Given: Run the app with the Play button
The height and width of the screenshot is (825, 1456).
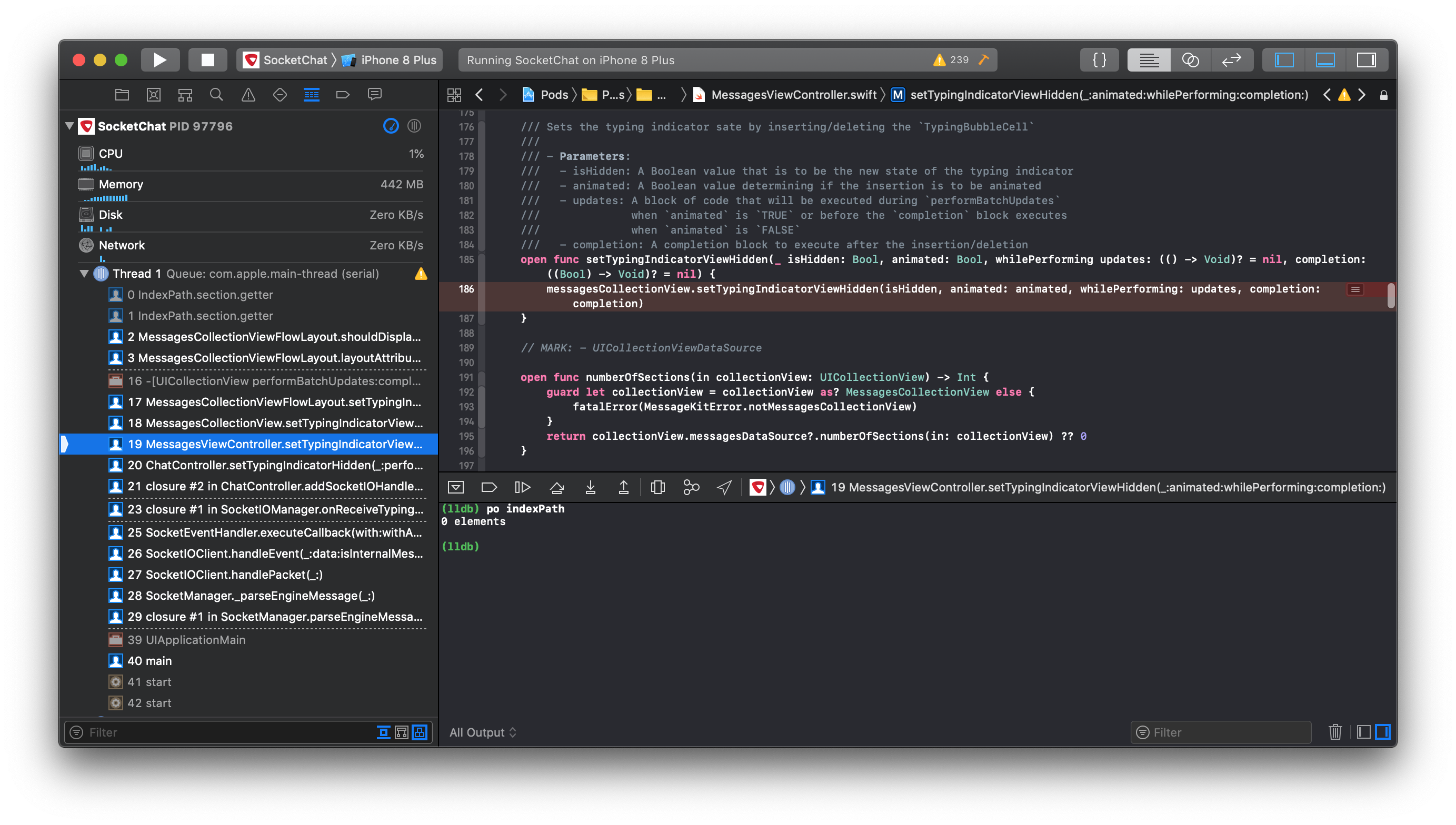Looking at the screenshot, I should pyautogui.click(x=161, y=60).
